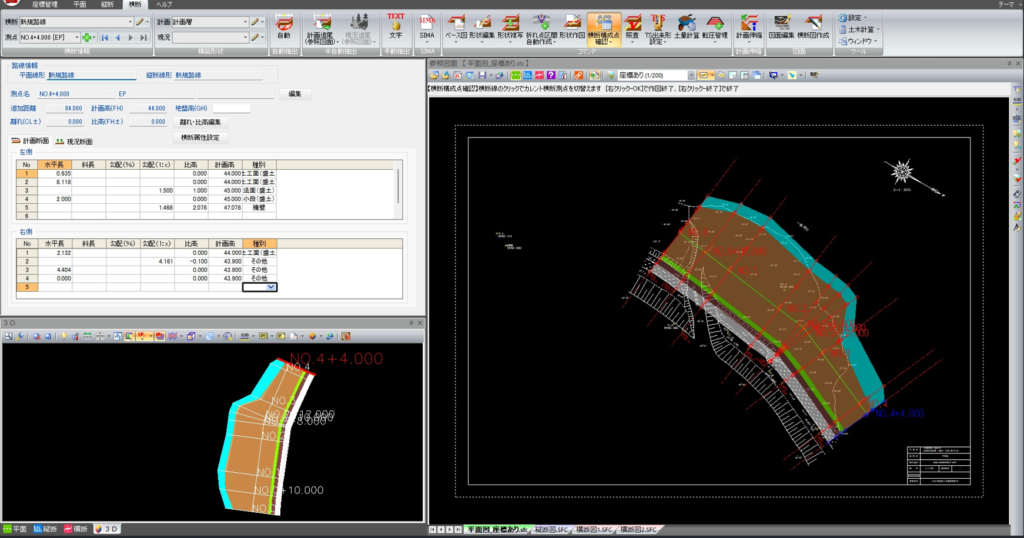Screen dimensions: 1024x538
Task: Click the 横断構成点確認 command icon
Action: point(603,26)
